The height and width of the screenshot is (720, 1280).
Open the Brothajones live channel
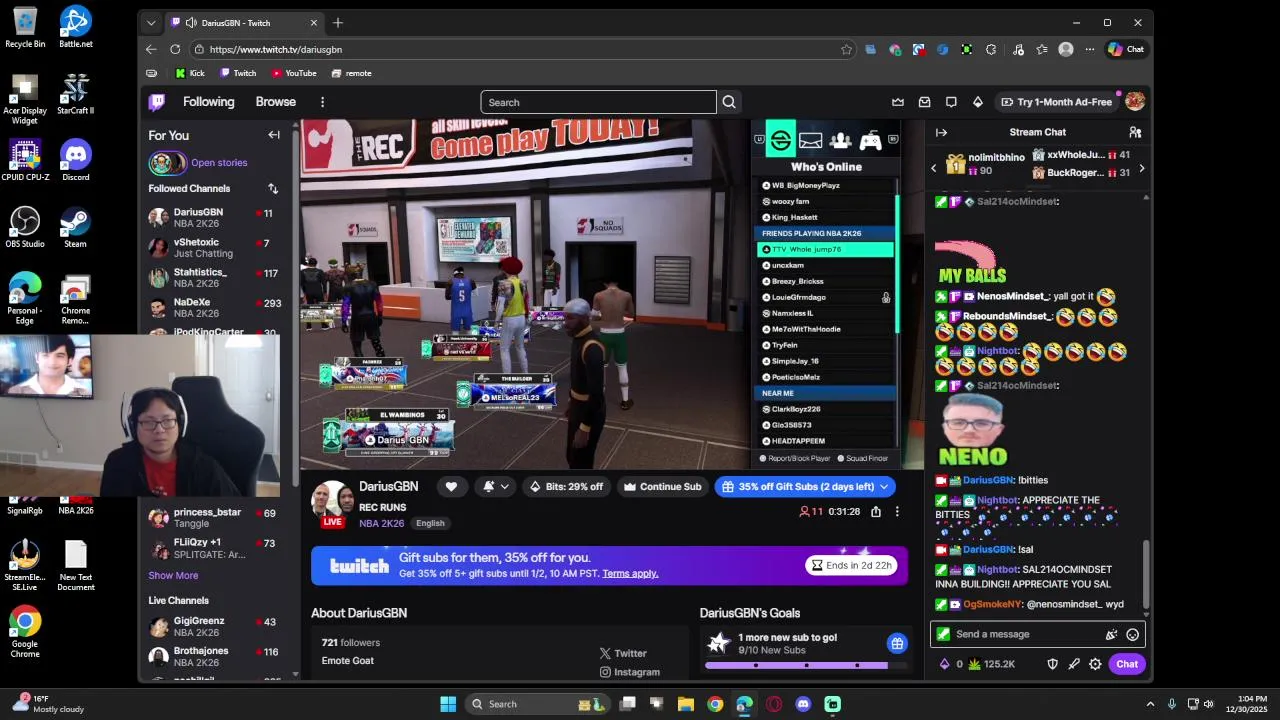coord(215,656)
